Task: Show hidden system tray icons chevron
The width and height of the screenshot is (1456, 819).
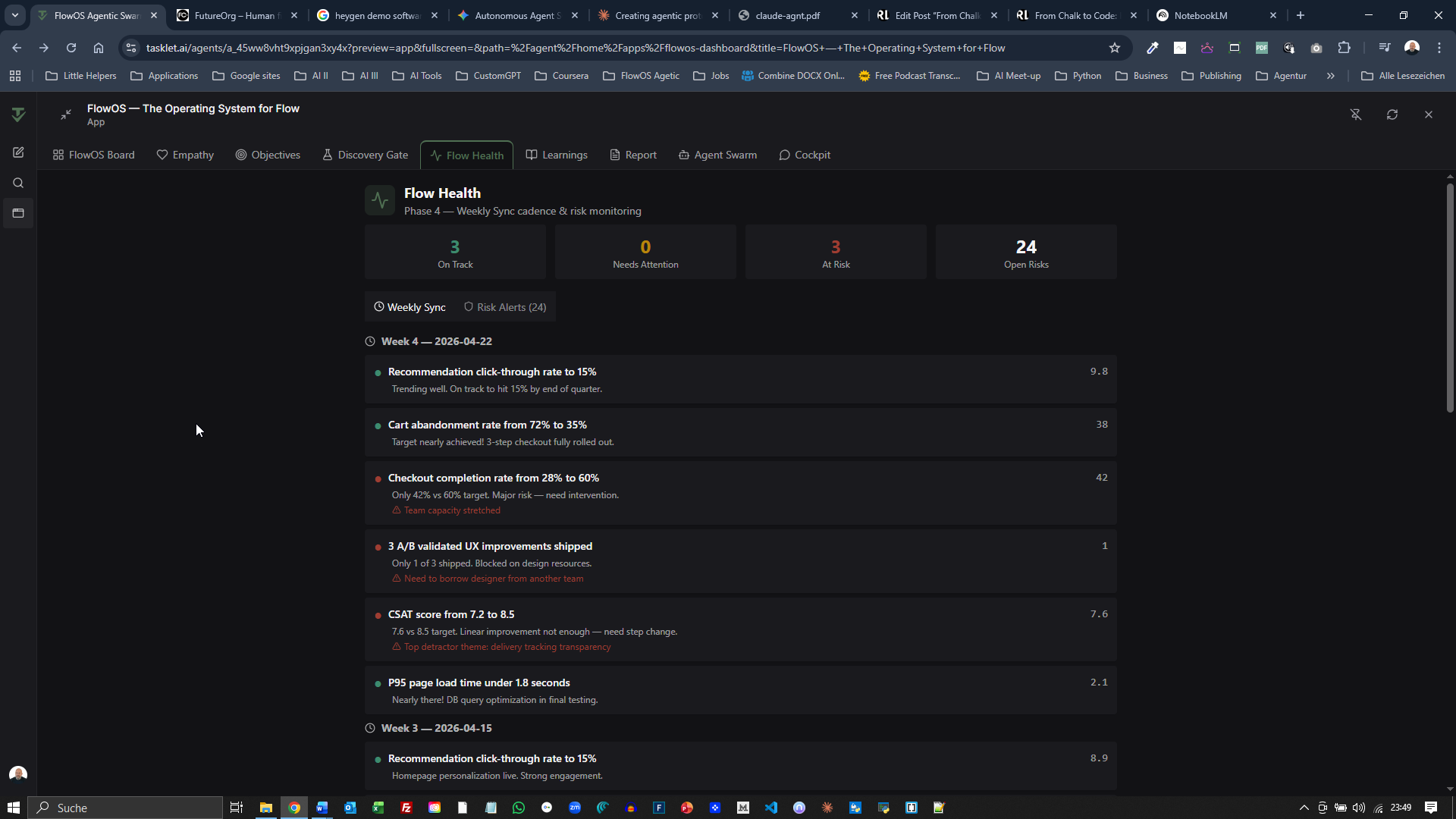Action: click(x=1304, y=808)
